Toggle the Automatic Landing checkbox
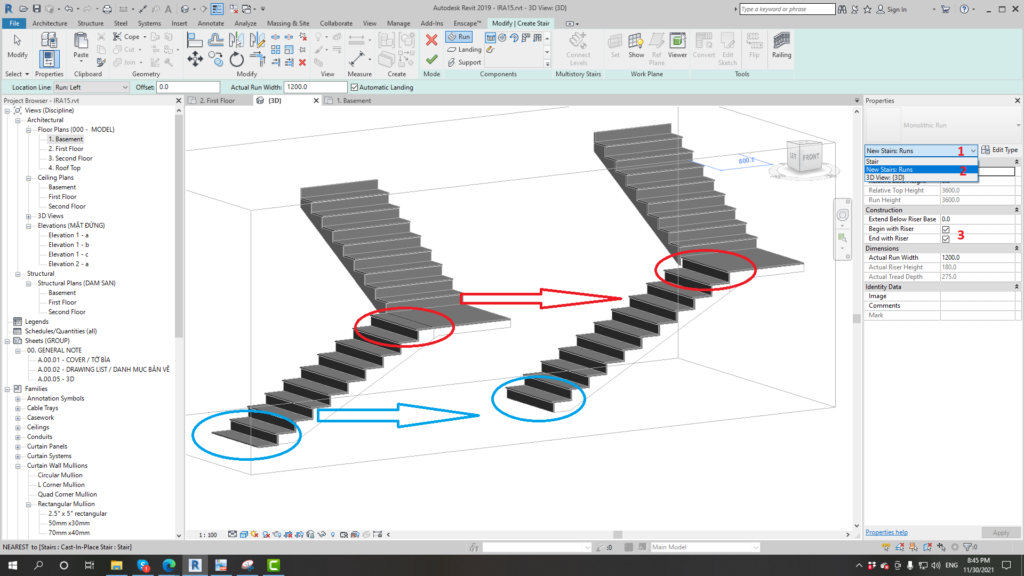 [x=355, y=87]
